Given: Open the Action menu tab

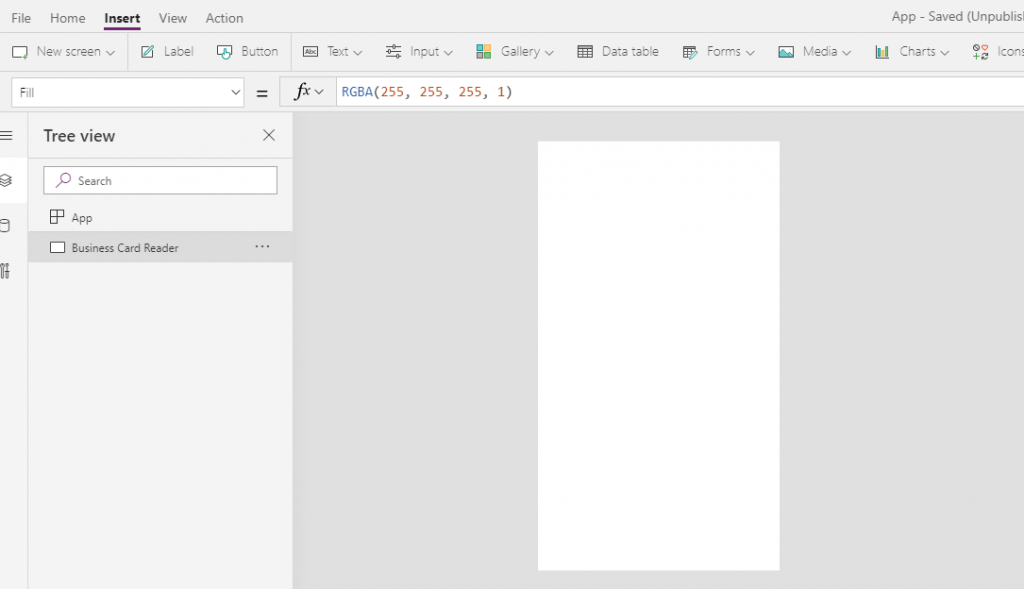Looking at the screenshot, I should [x=224, y=18].
